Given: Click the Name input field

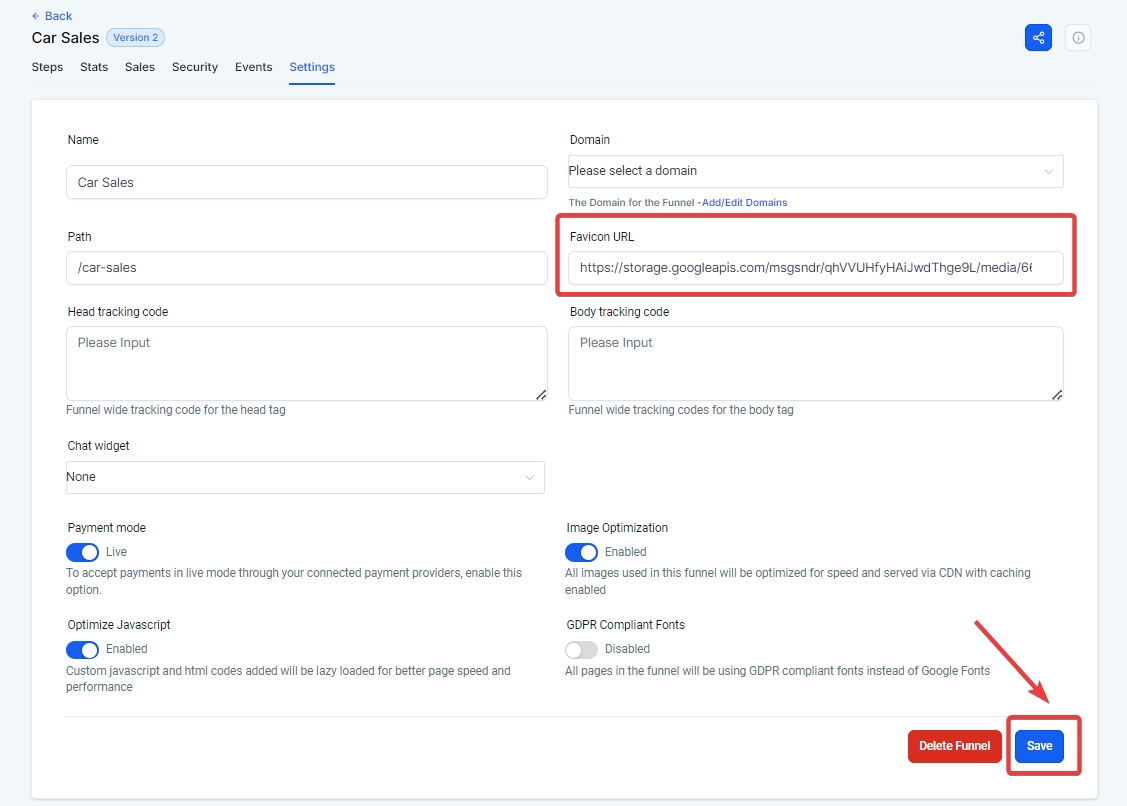Looking at the screenshot, I should pyautogui.click(x=307, y=183).
